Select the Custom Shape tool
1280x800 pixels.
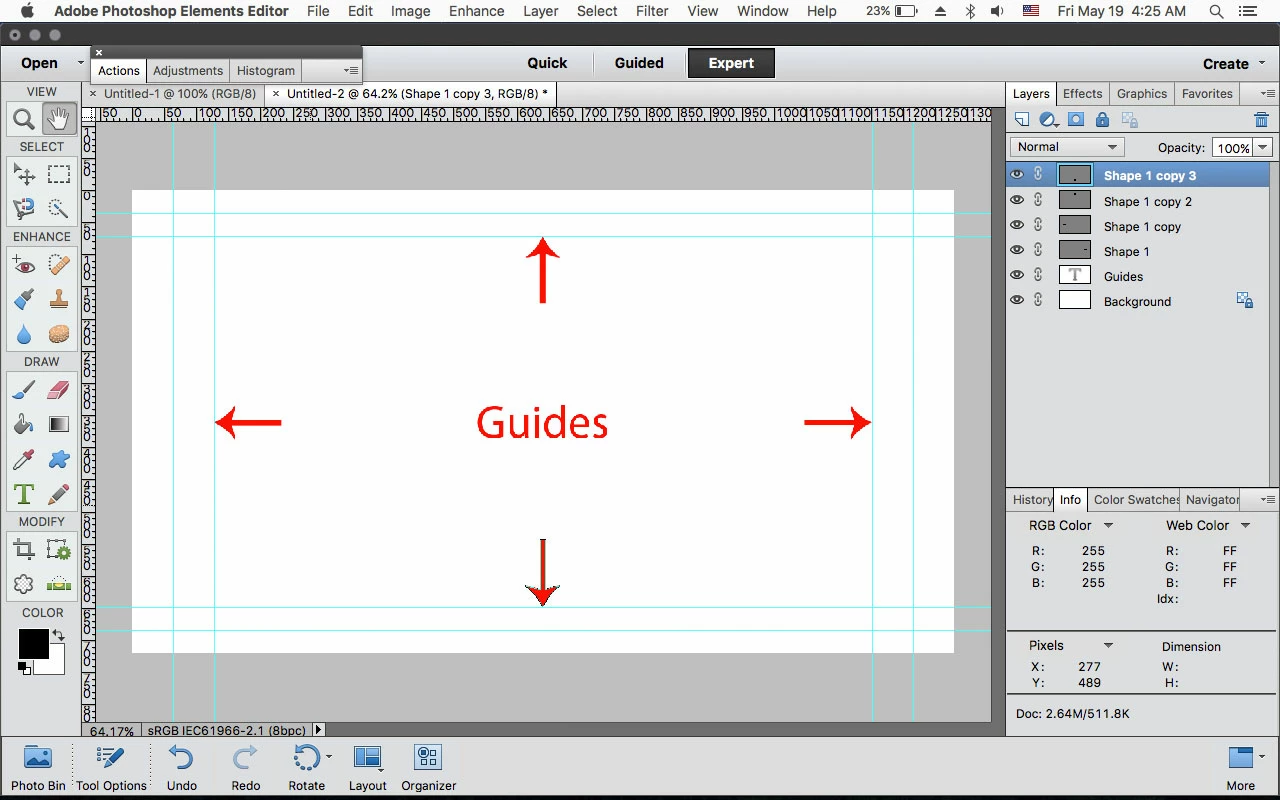point(59,459)
